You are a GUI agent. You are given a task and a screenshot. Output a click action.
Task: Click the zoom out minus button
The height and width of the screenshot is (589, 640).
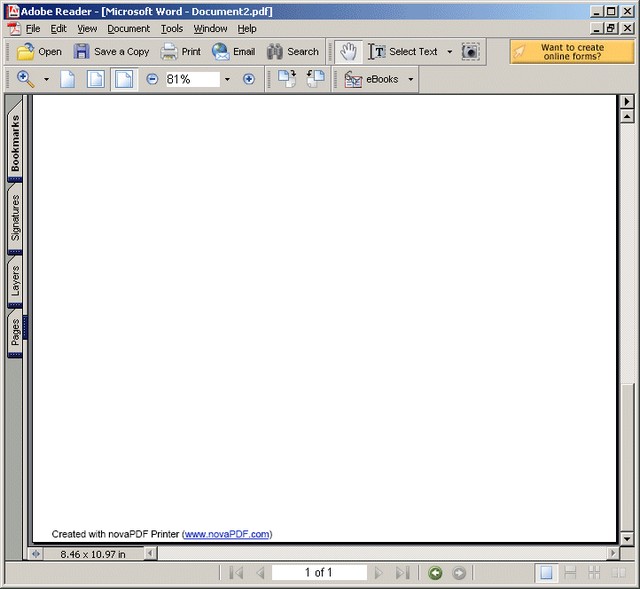click(152, 79)
